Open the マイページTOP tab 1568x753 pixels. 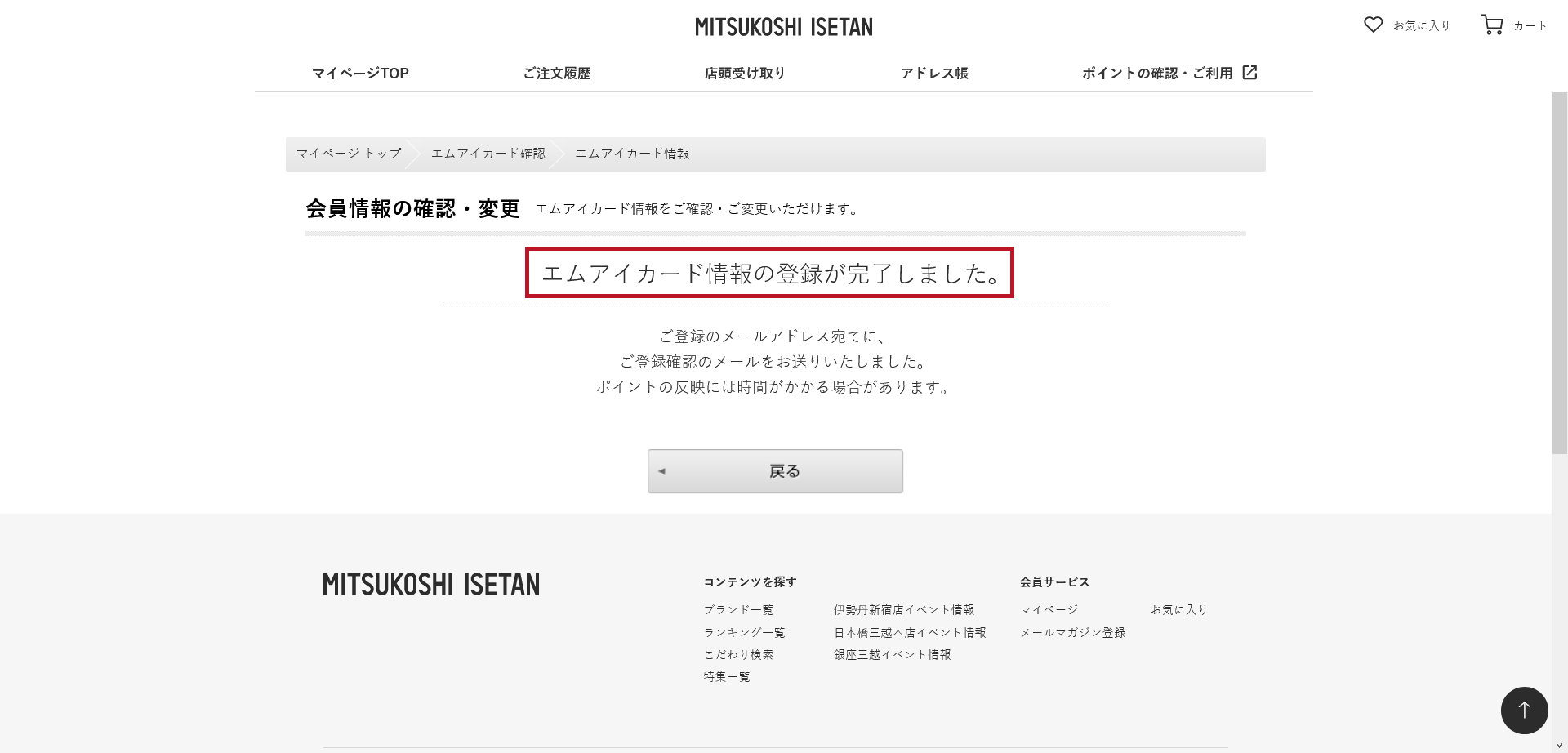click(360, 74)
